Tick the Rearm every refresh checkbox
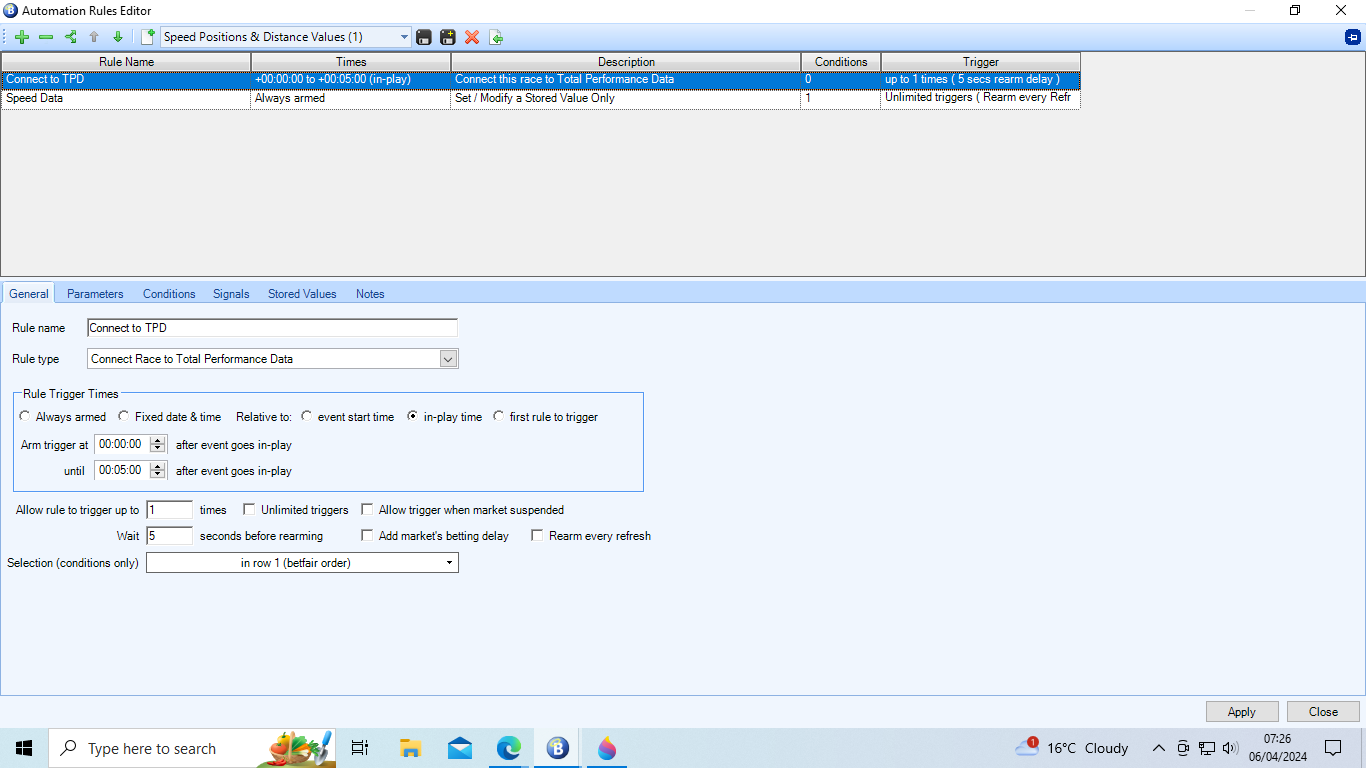Image resolution: width=1366 pixels, height=768 pixels. (538, 536)
